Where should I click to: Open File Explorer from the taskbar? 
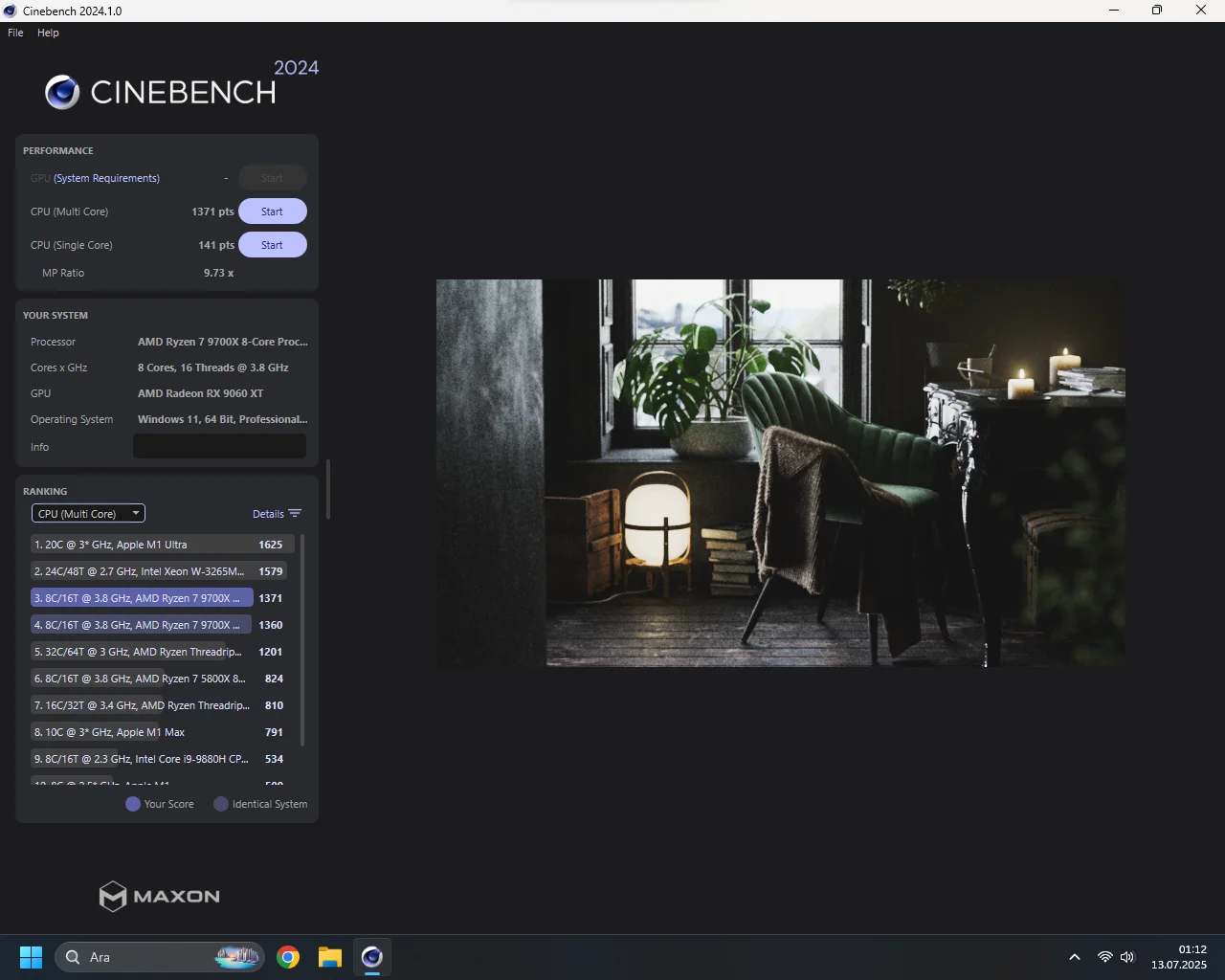(x=330, y=957)
